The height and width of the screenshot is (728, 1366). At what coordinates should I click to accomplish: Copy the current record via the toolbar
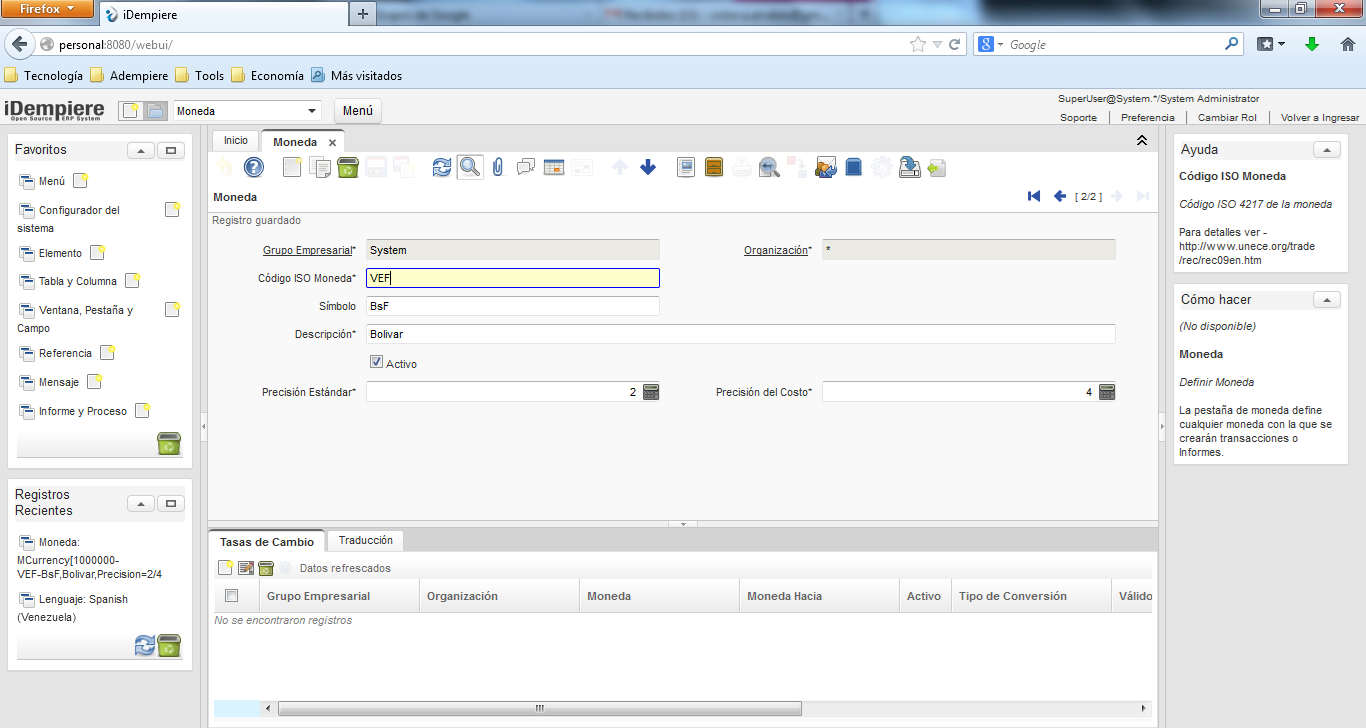tap(320, 167)
